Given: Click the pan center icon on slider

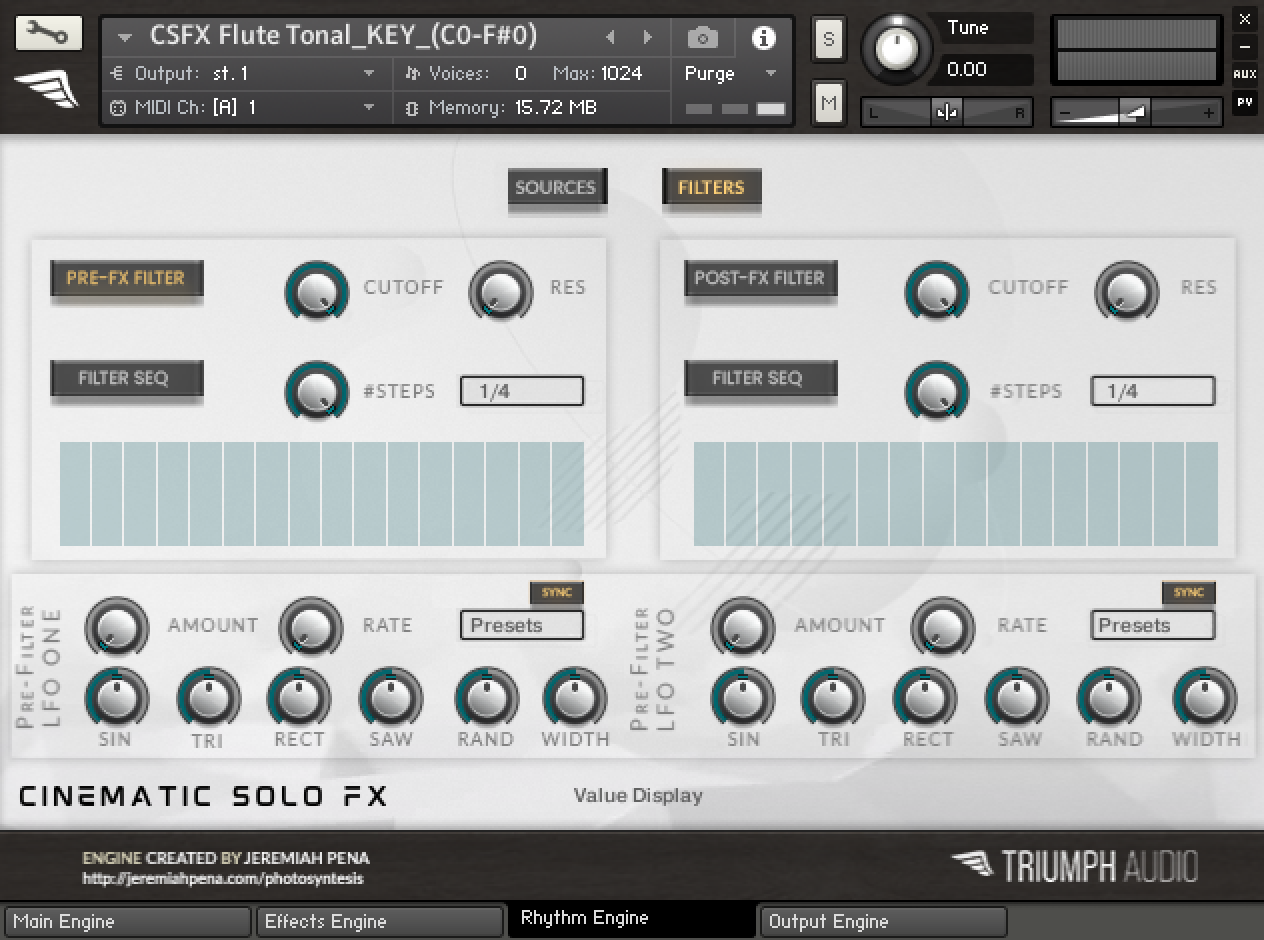Looking at the screenshot, I should coord(946,113).
